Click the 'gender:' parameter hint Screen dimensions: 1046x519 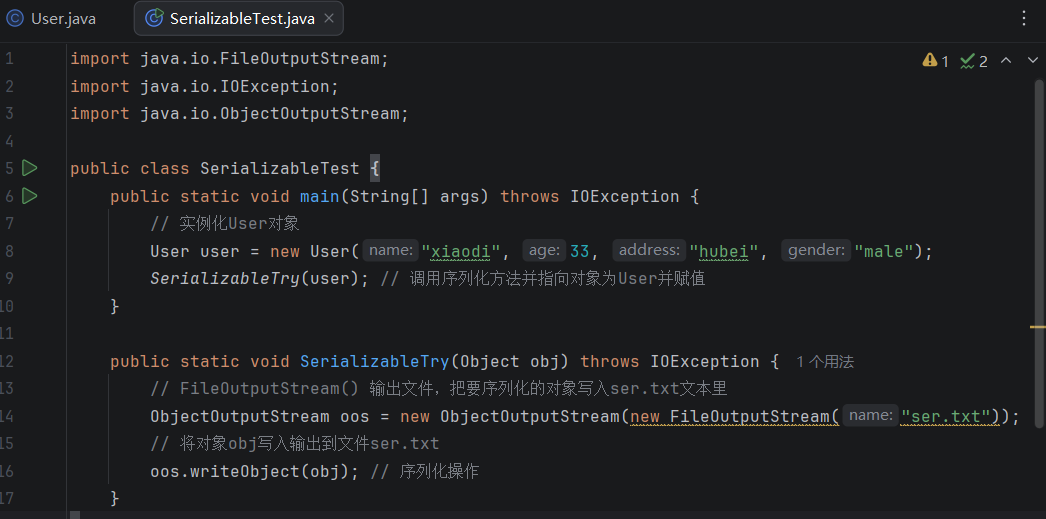[817, 251]
